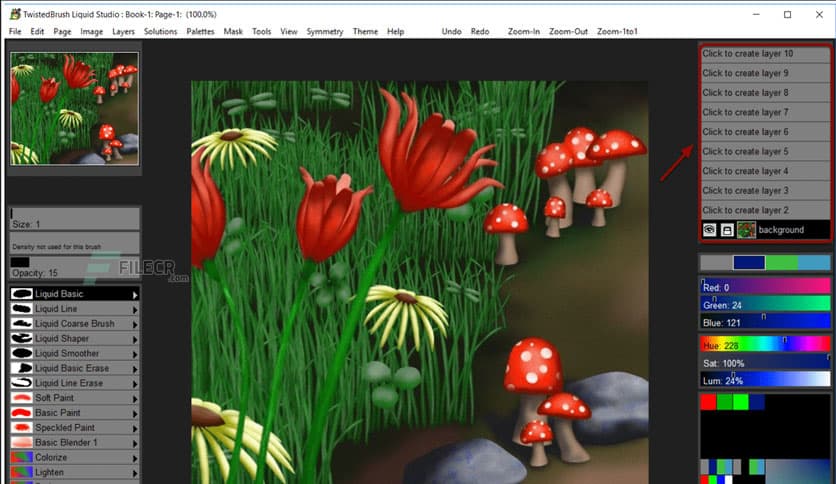Viewport: 836px width, 484px height.
Task: Pick the Liquid Coarse Brush icon
Action: point(22,324)
